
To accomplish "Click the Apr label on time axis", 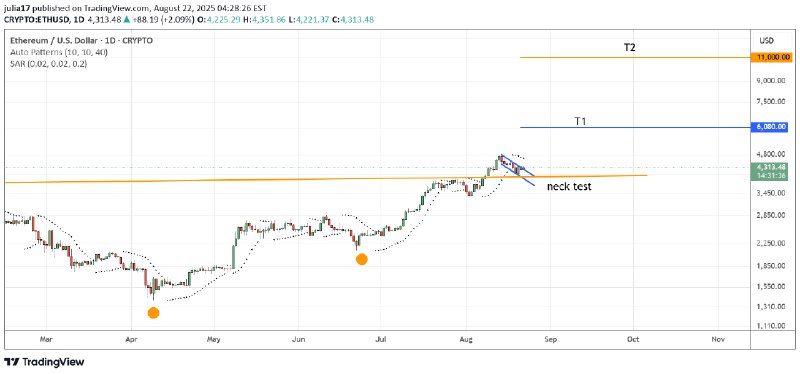I will click(132, 339).
